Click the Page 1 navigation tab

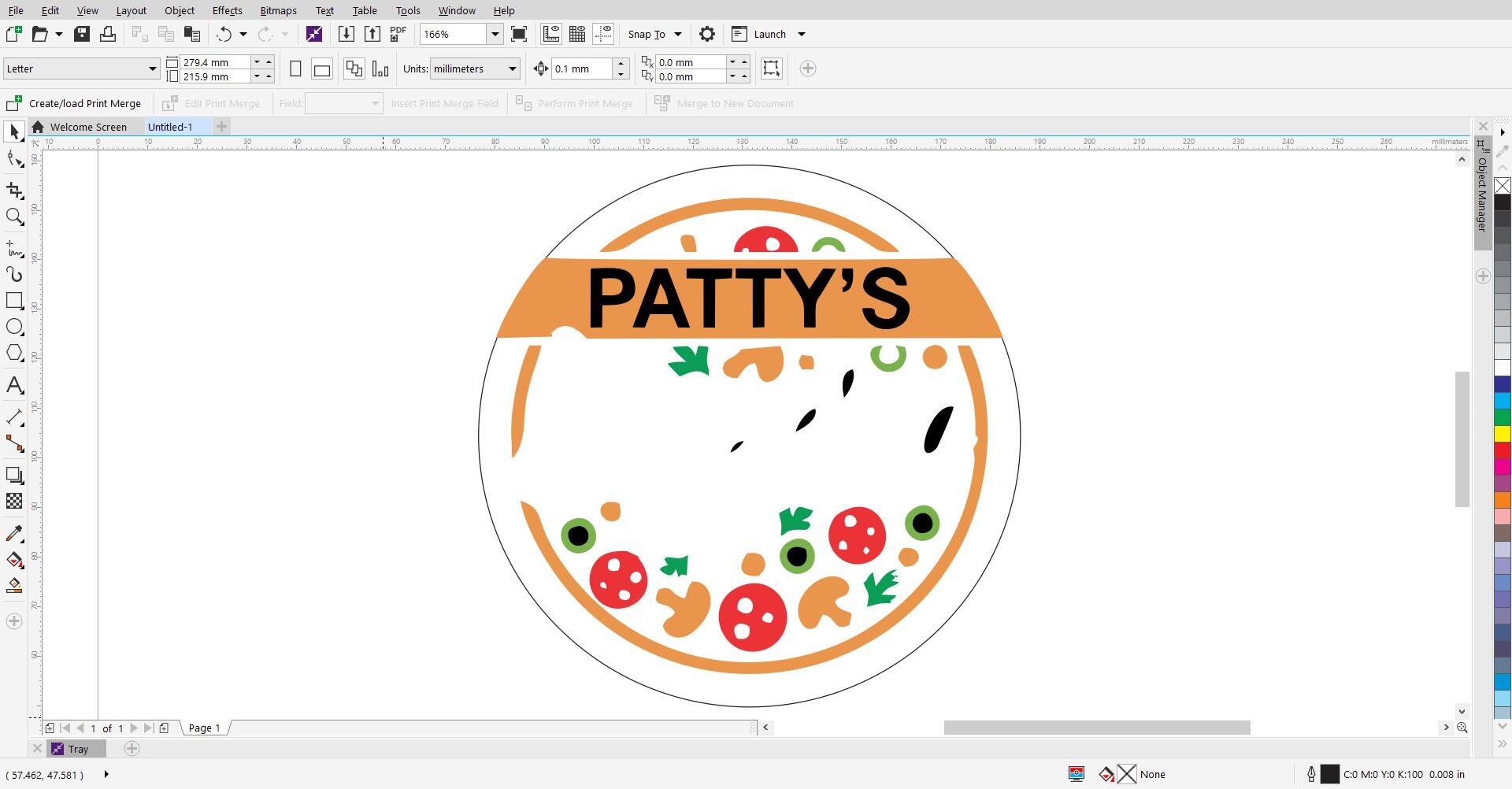coord(203,728)
